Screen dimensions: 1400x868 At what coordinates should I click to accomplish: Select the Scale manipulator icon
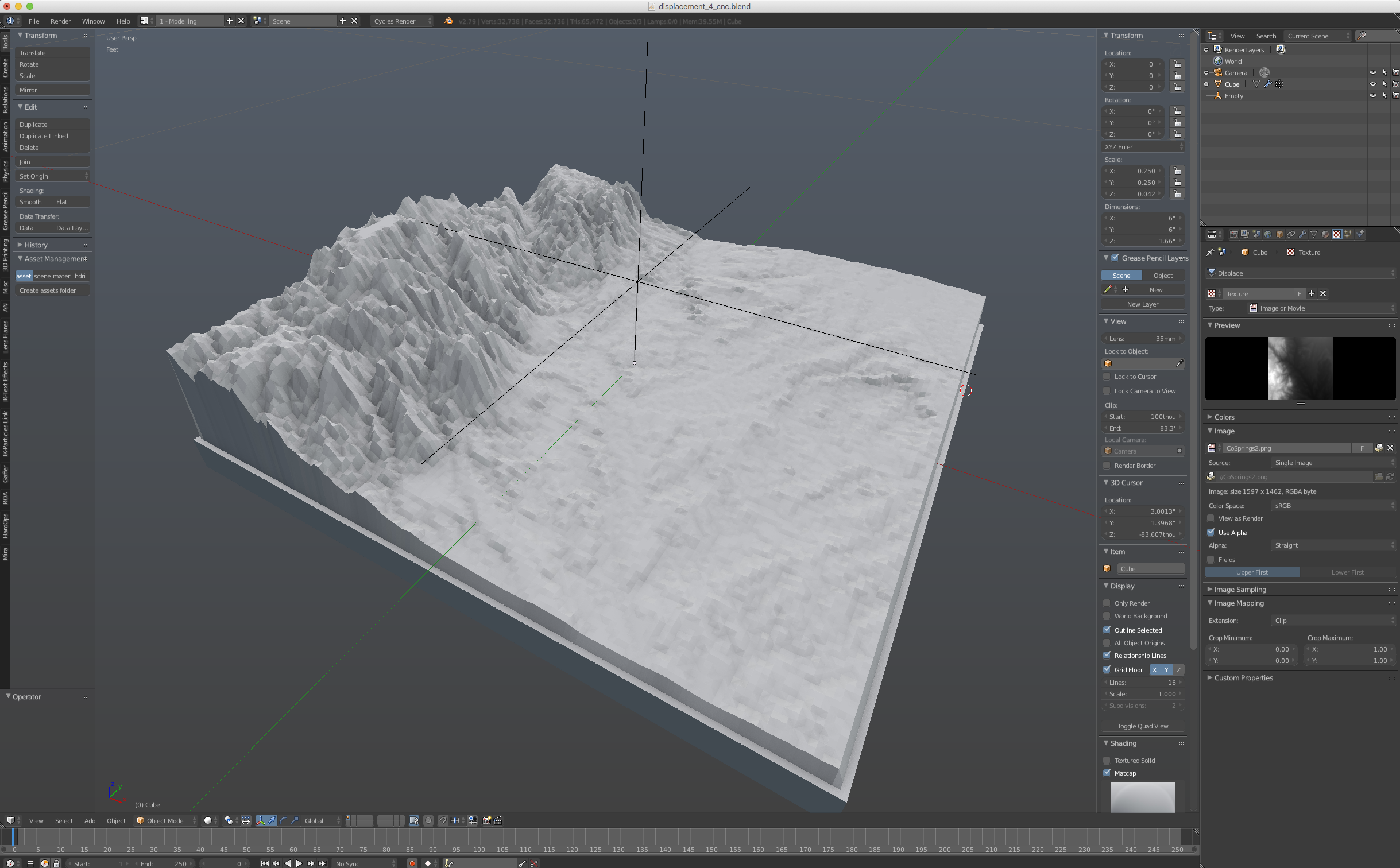click(x=295, y=820)
